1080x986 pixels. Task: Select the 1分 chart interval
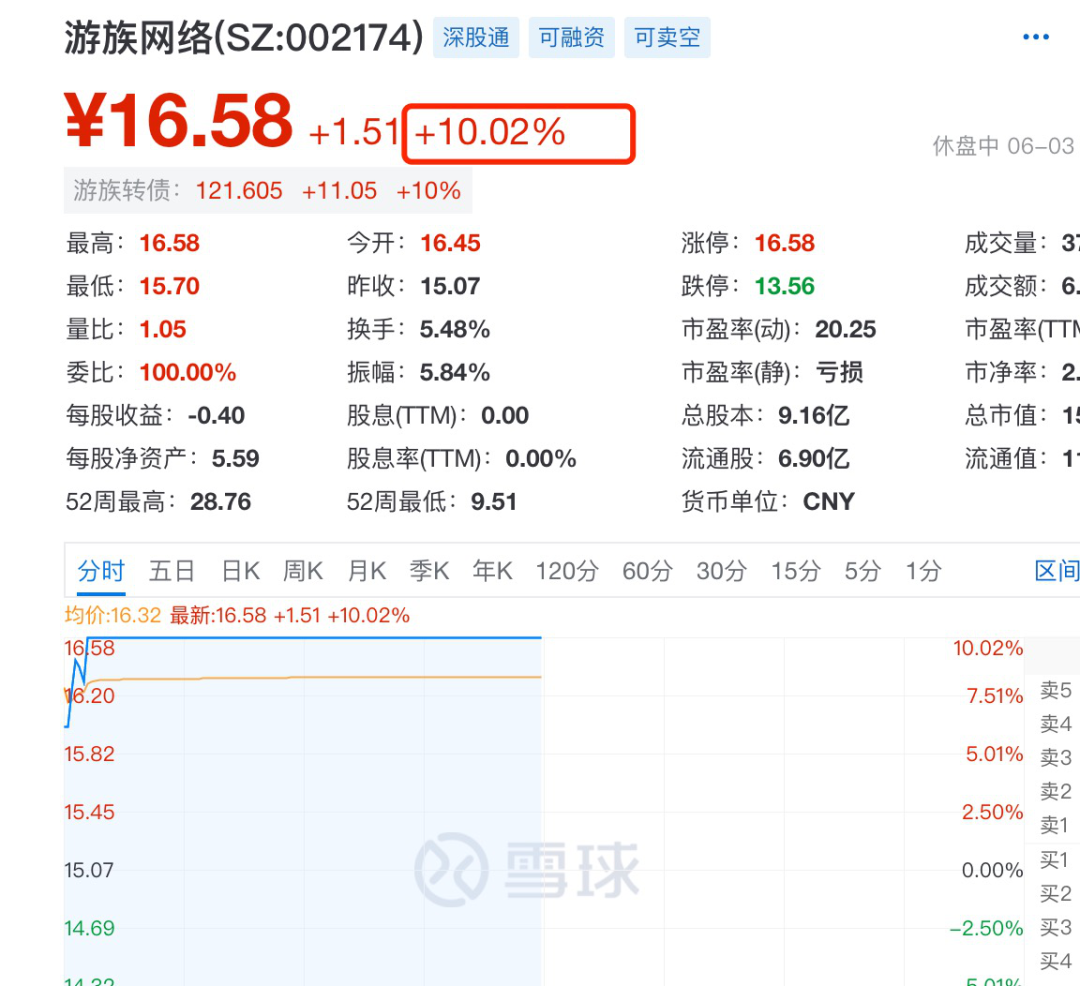tap(923, 571)
